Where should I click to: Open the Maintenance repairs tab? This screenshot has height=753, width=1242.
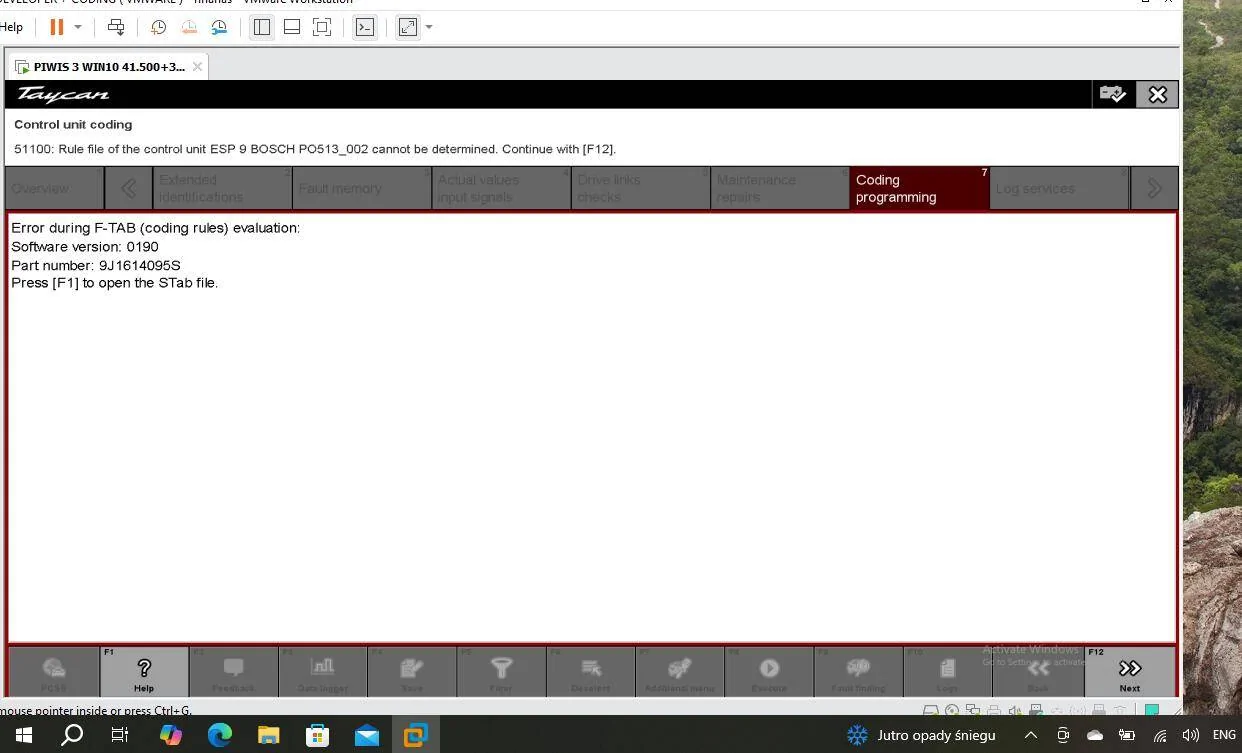779,188
